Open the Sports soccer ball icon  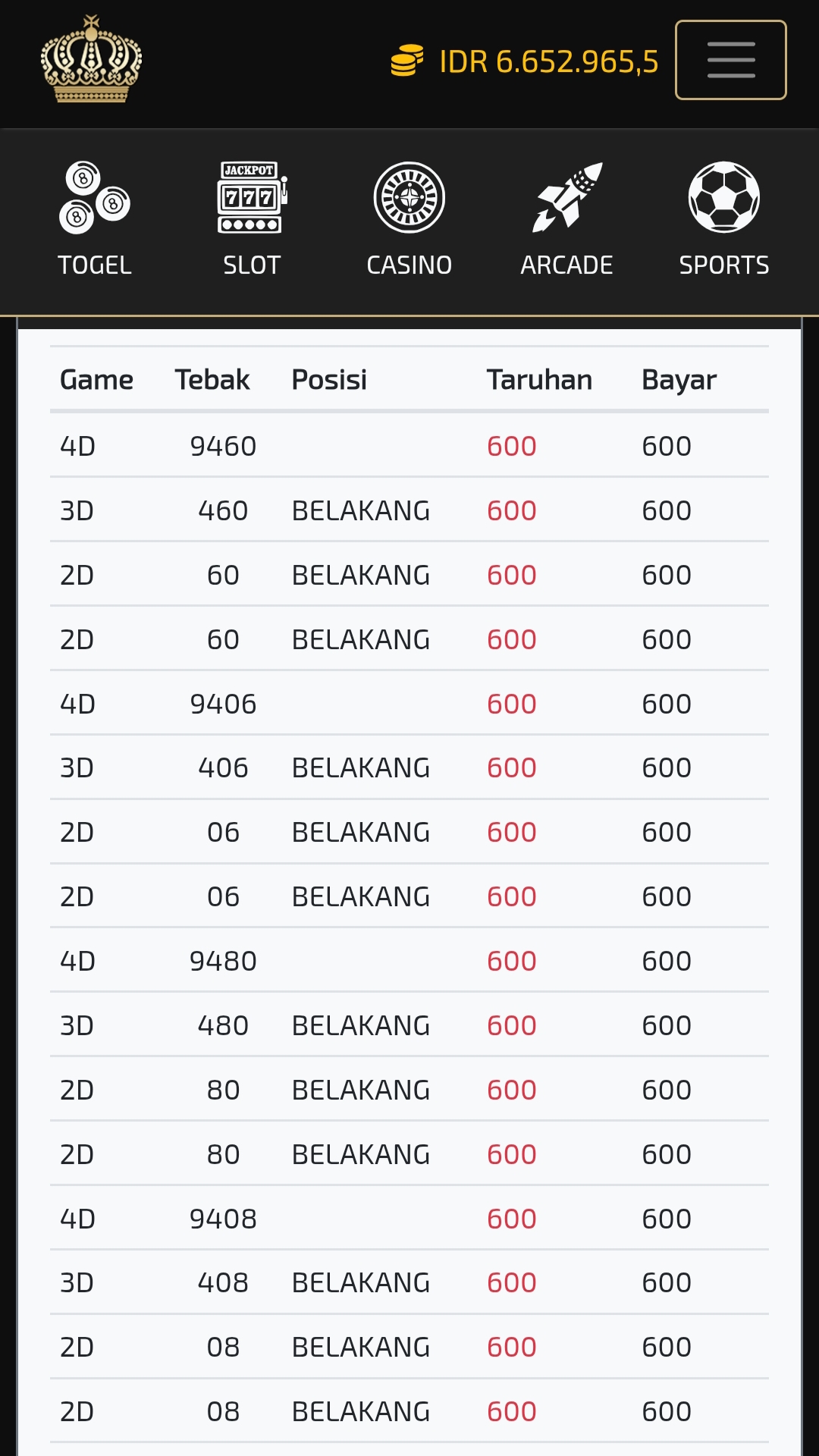click(724, 197)
